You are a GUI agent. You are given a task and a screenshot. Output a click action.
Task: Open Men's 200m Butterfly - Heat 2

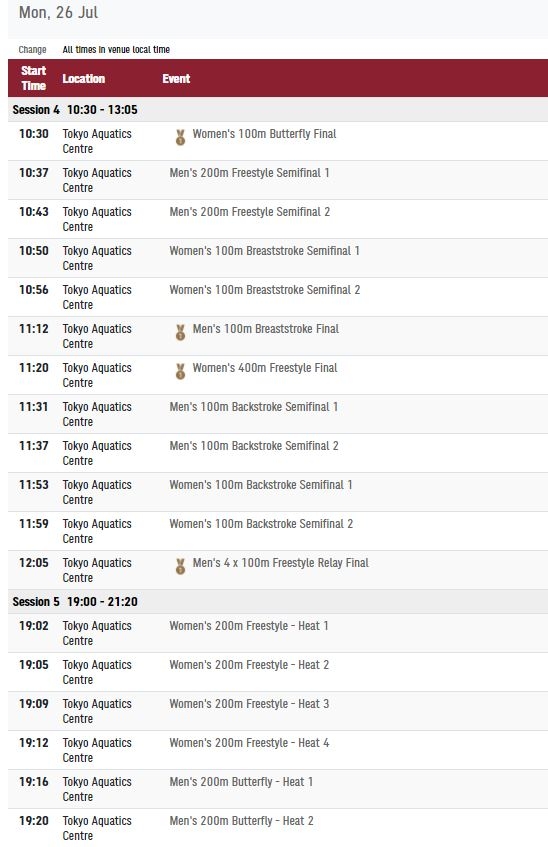tap(242, 821)
